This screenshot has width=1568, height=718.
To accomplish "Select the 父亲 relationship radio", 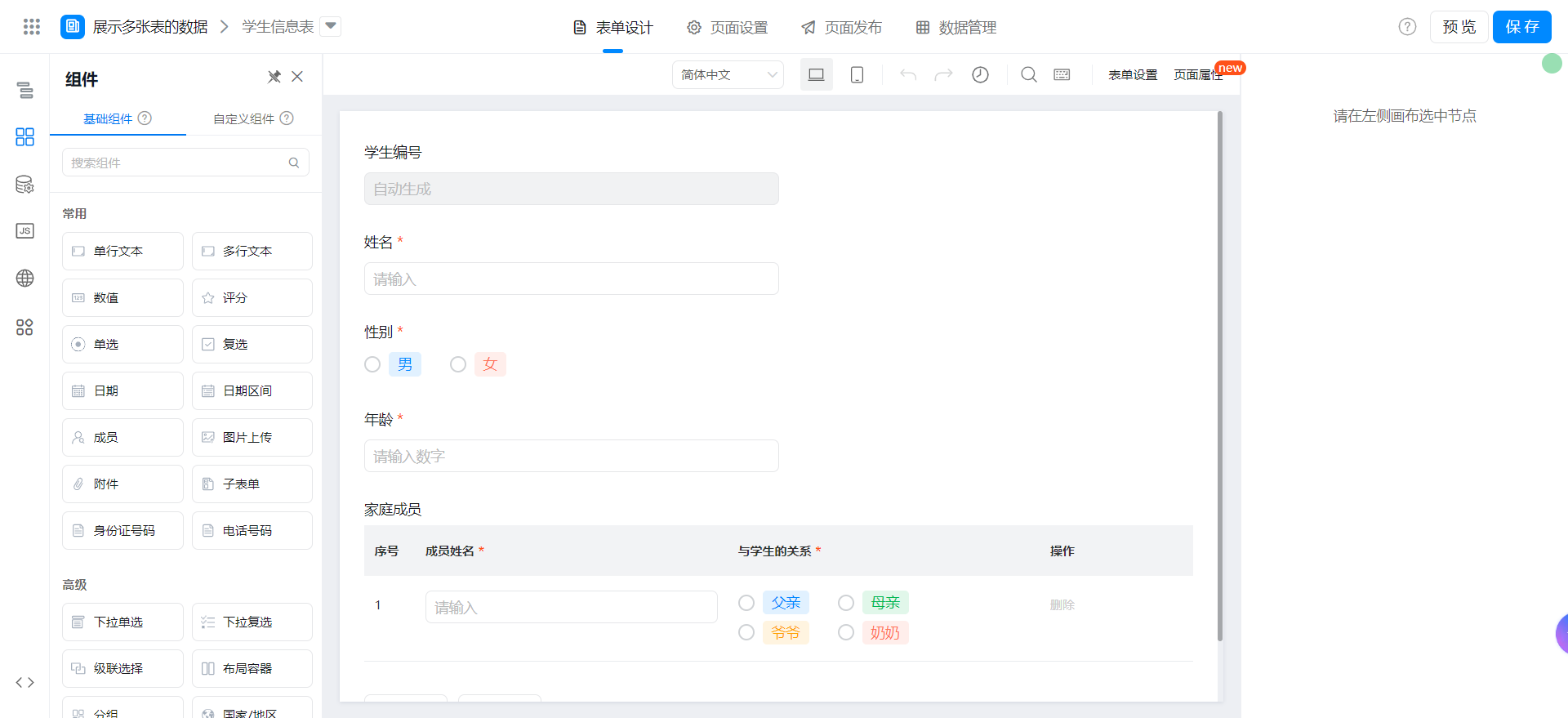I will point(746,603).
